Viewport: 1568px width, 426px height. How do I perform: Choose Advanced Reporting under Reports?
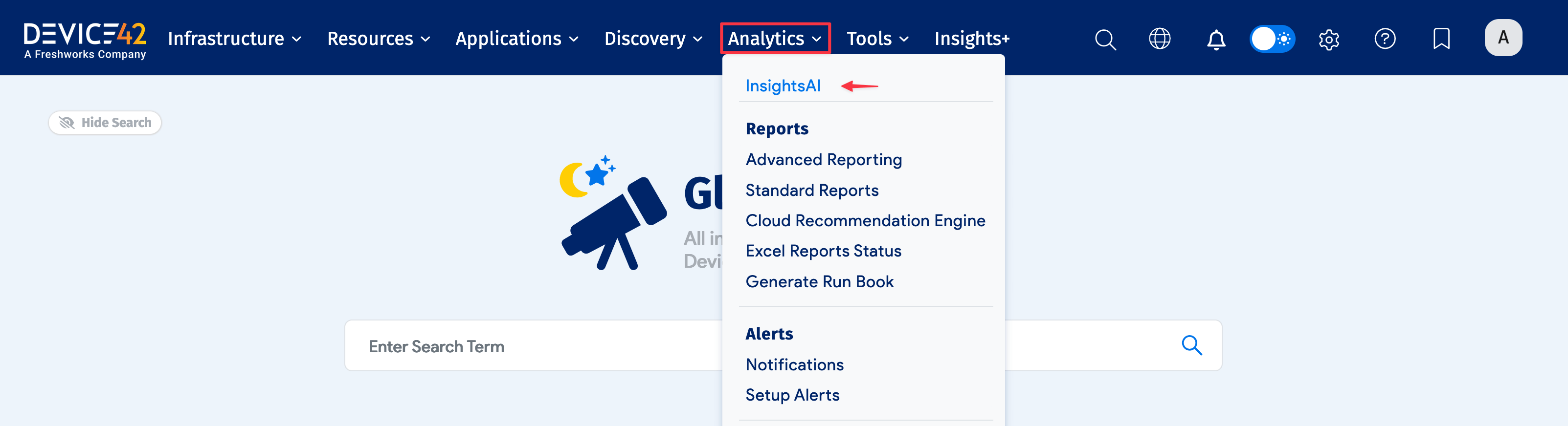823,159
